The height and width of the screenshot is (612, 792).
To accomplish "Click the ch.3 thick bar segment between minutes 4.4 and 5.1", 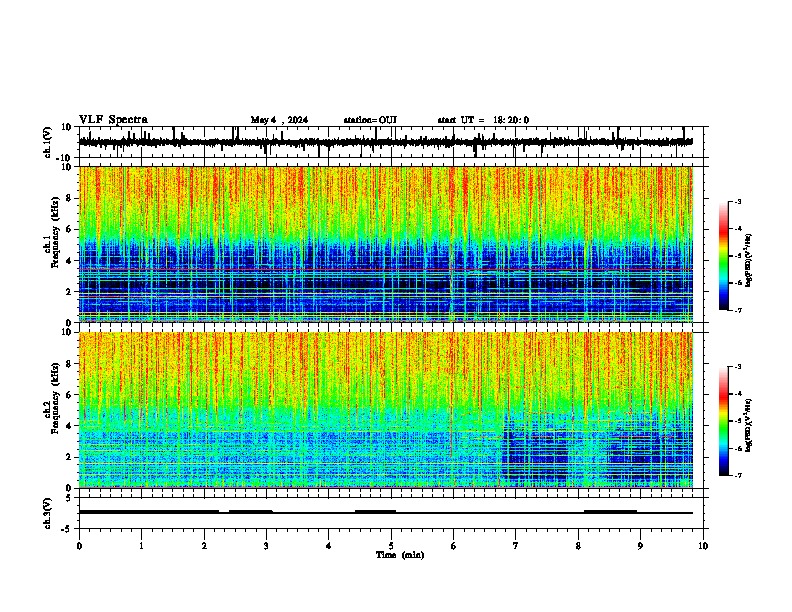I will point(375,512).
